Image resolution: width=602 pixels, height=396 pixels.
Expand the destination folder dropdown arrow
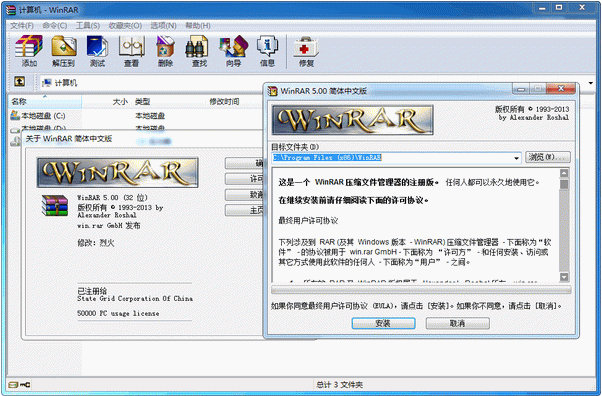tap(516, 158)
